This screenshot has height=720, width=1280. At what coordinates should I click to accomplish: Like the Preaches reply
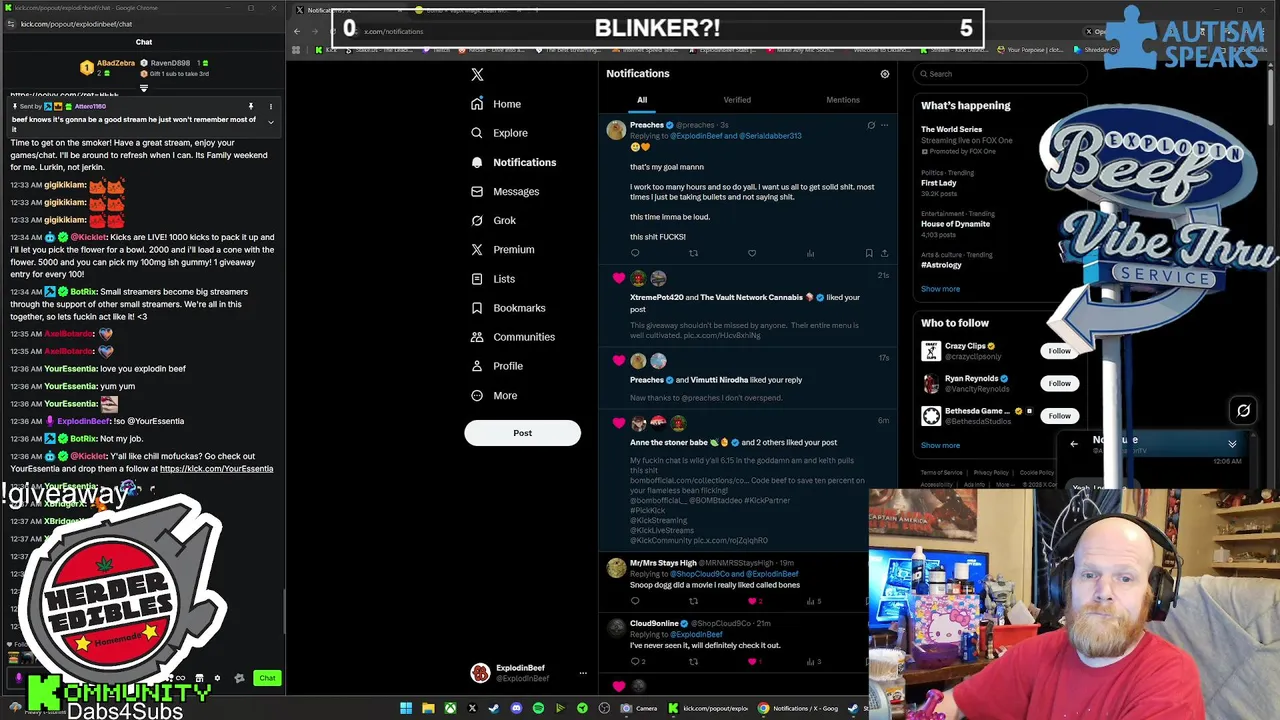coord(752,253)
